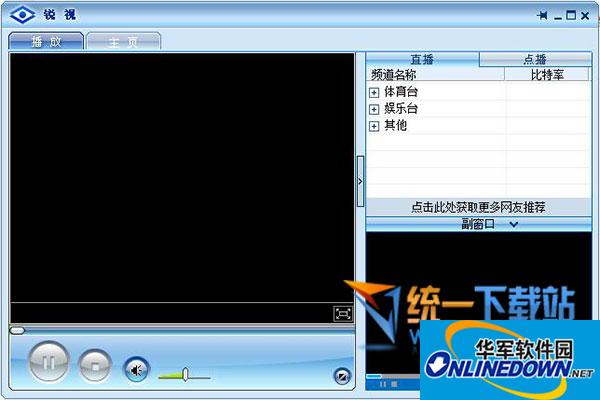Expand the 娱乐台 tree node

pyautogui.click(x=374, y=109)
